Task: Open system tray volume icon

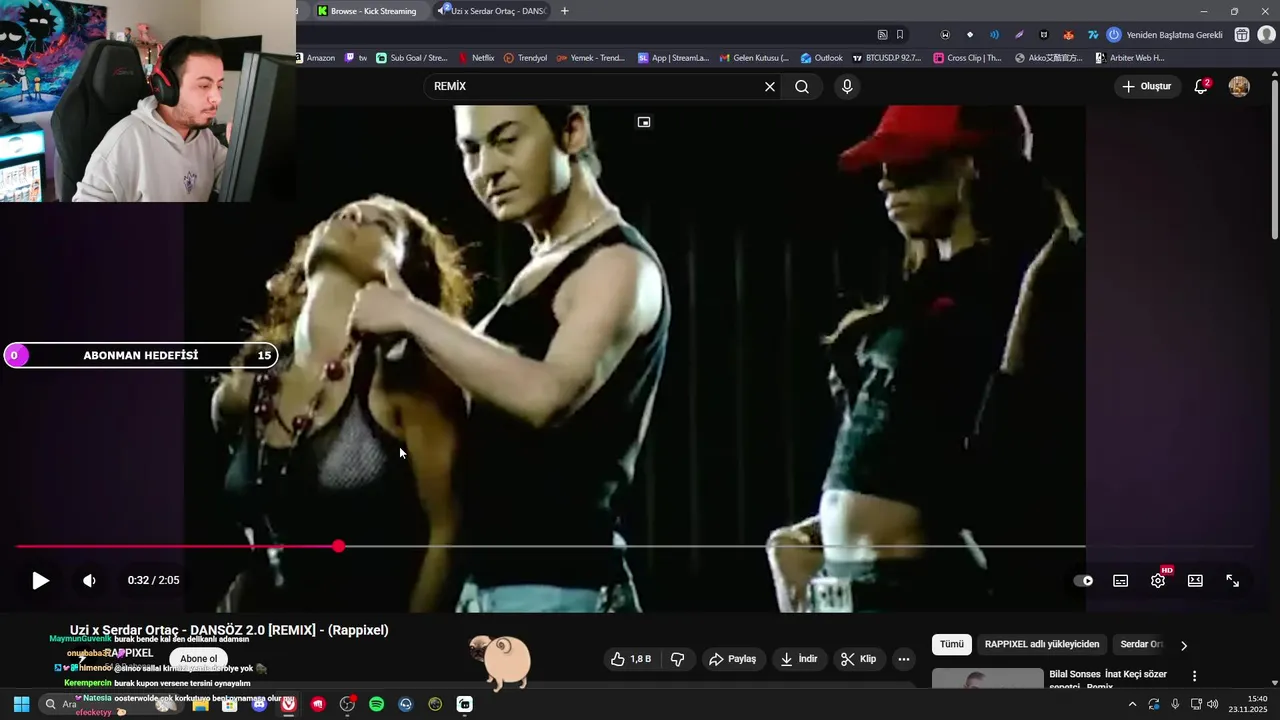Action: [x=1213, y=705]
